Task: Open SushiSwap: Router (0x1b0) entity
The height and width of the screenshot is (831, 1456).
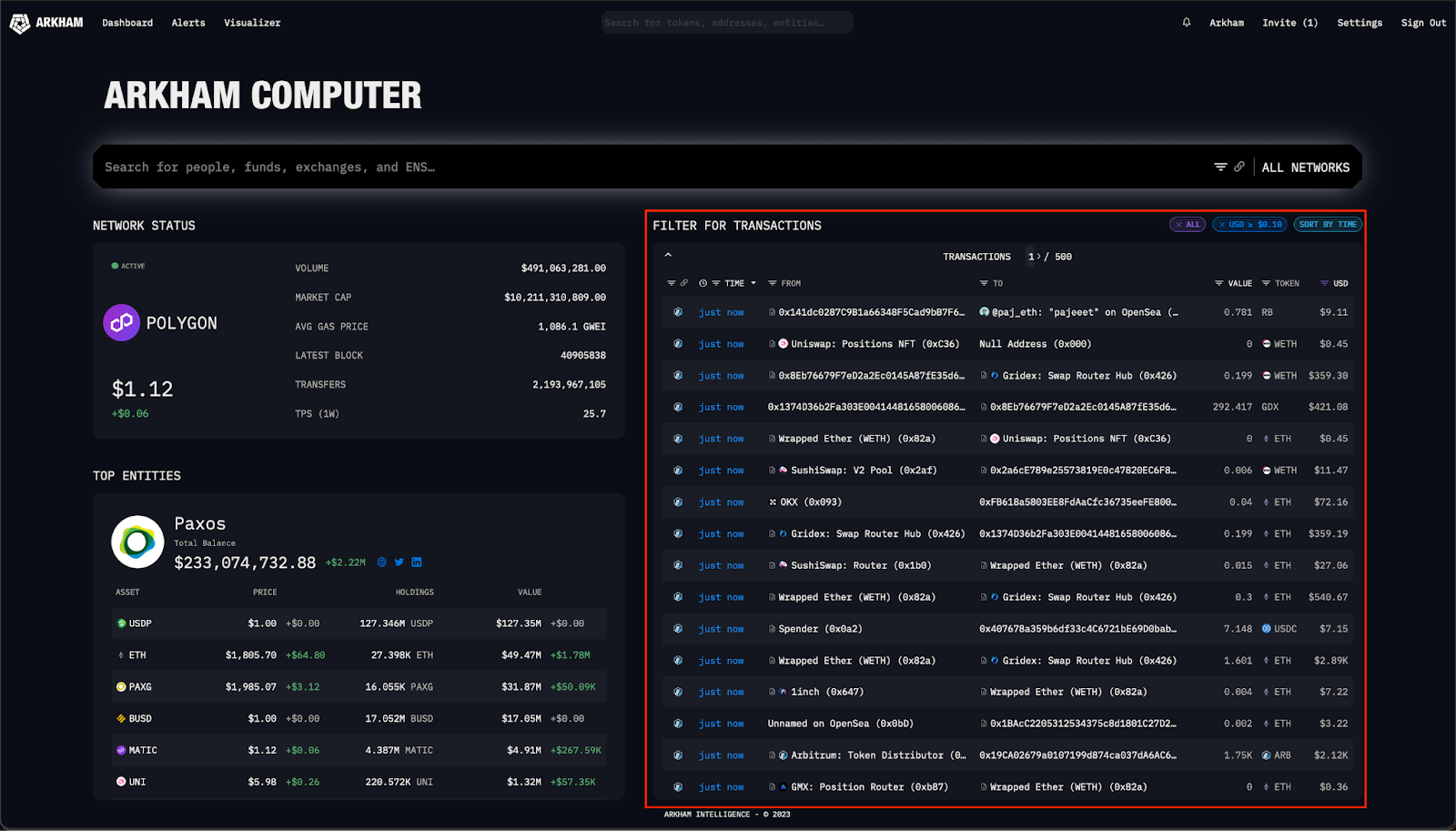Action: pos(861,566)
